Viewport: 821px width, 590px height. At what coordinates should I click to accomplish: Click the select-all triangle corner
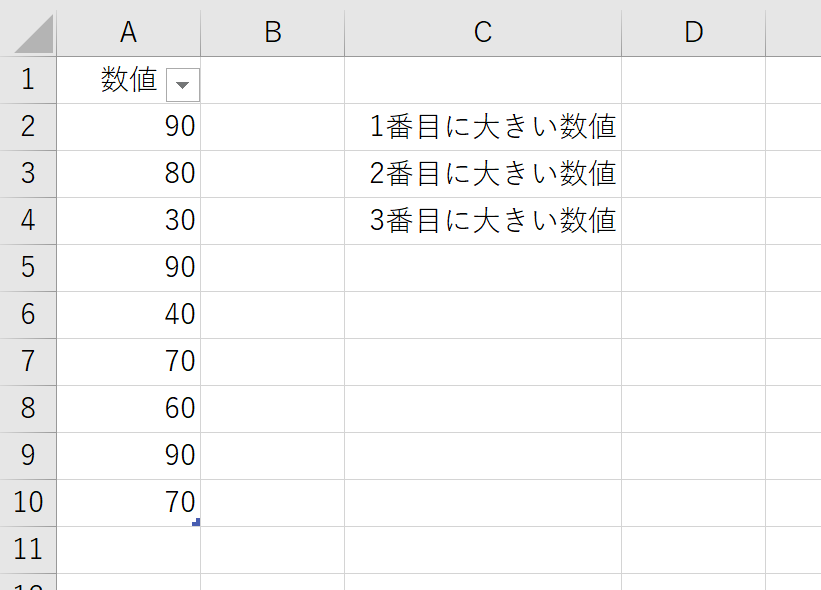(x=34, y=34)
